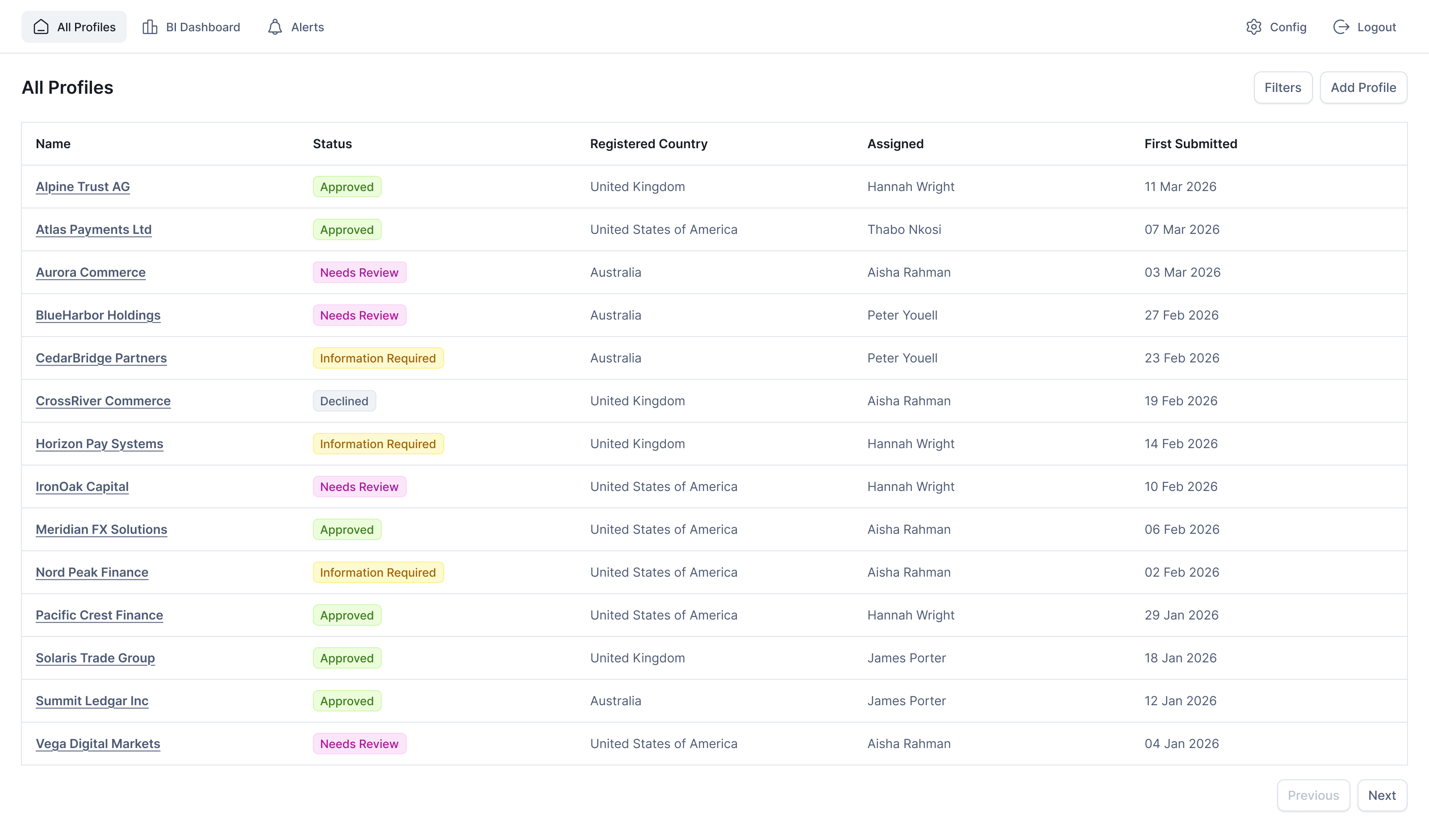Click the home icon beside All Profiles
This screenshot has width=1429, height=840.
pyautogui.click(x=41, y=27)
